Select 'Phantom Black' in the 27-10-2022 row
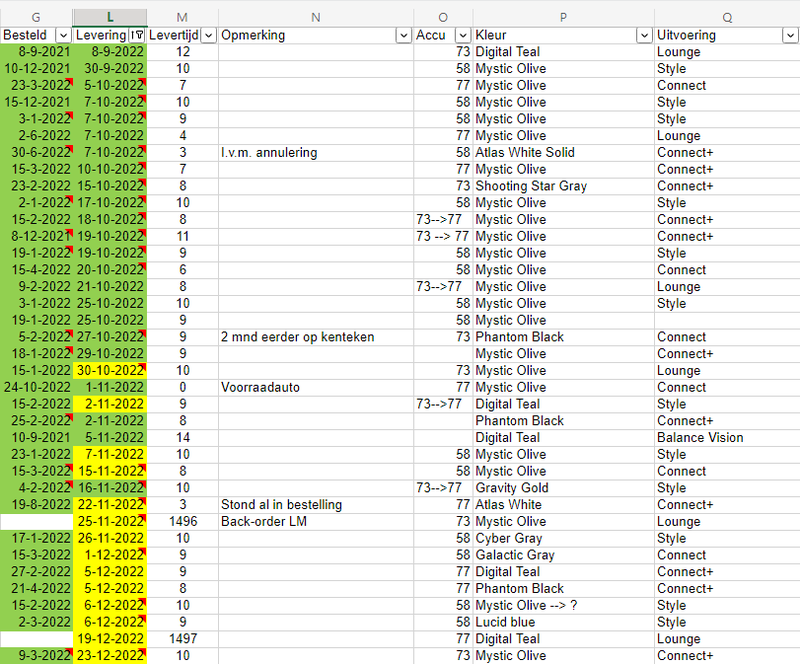The image size is (800, 664). tap(563, 337)
